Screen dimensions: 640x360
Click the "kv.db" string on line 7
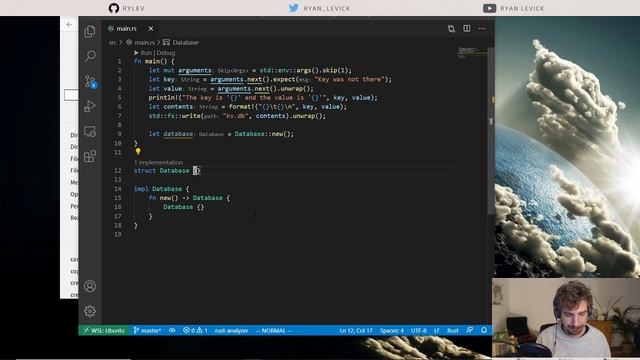(236, 116)
